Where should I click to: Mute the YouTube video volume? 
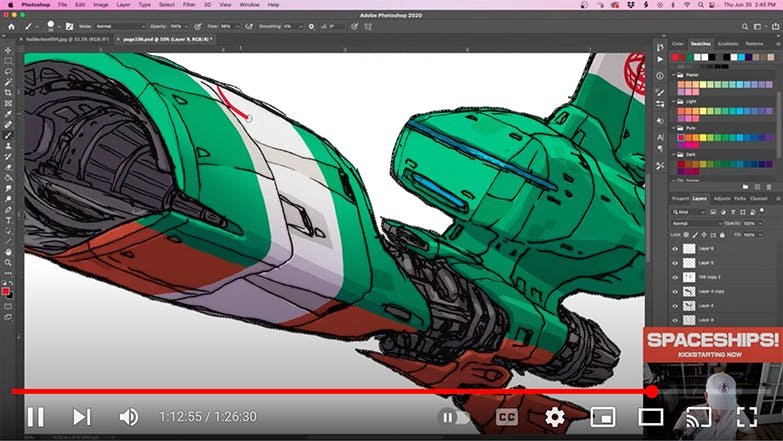click(128, 417)
